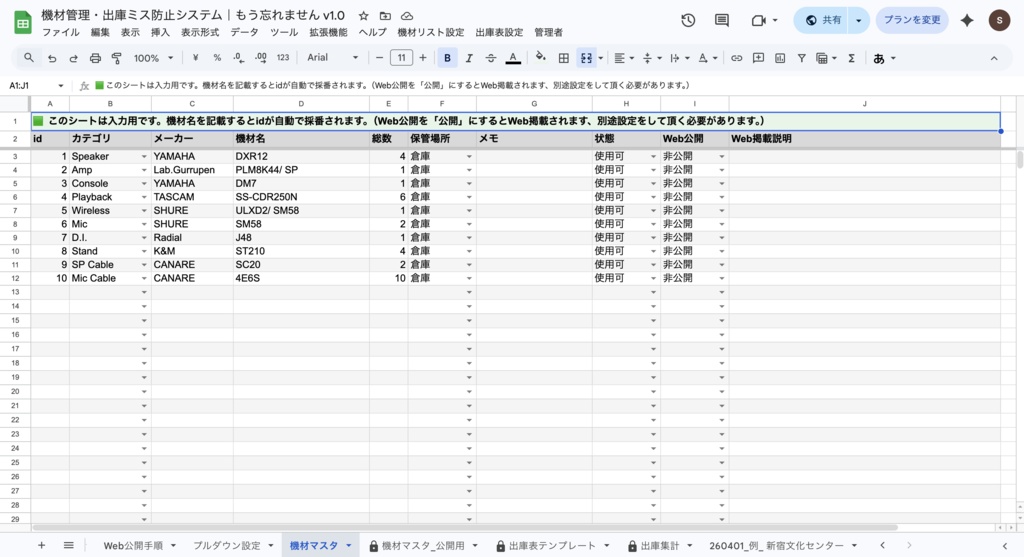Click the 共有 share button
Viewport: 1024px width, 557px height.
823,20
